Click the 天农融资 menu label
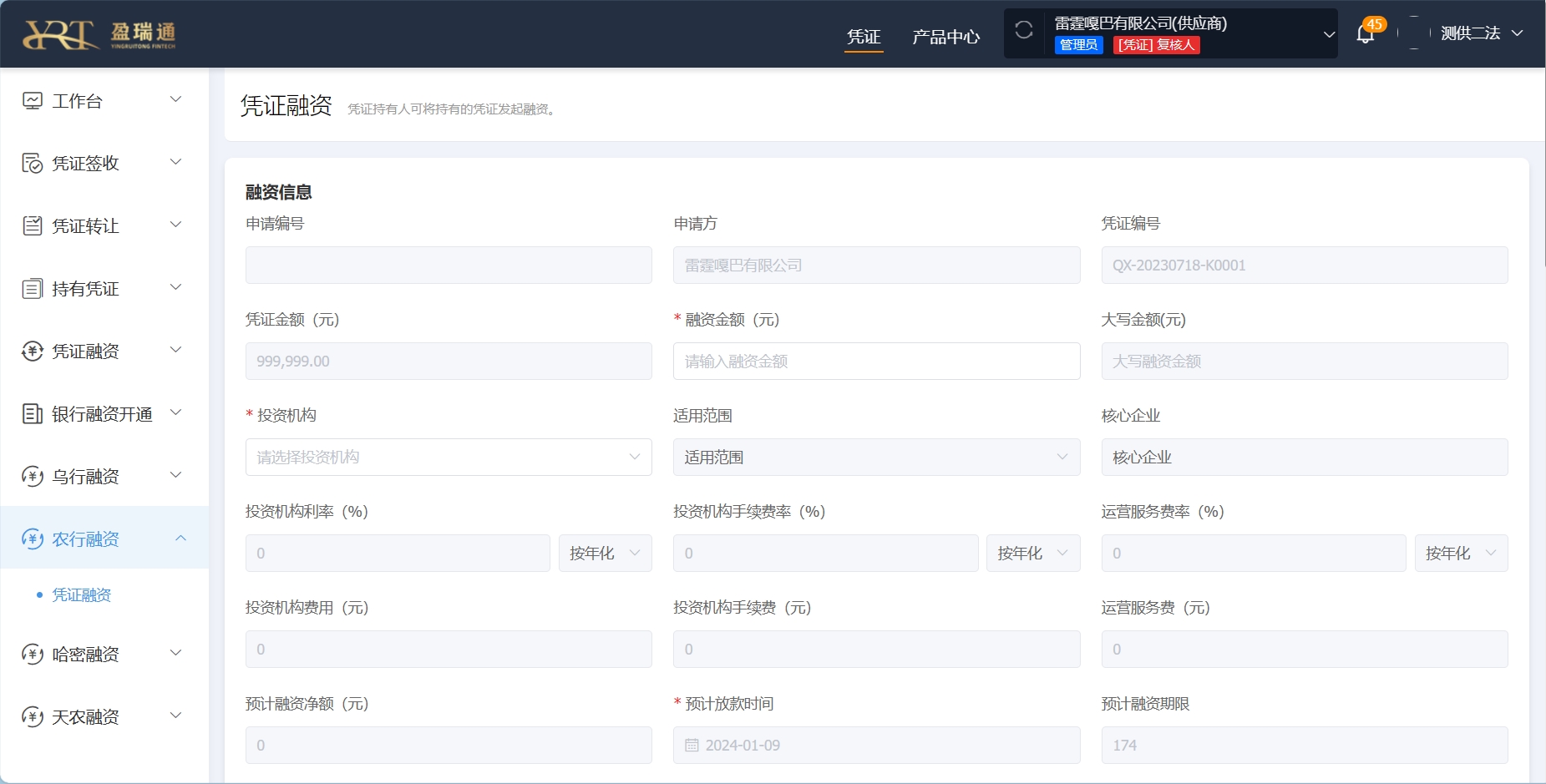The image size is (1546, 784). pos(85,717)
